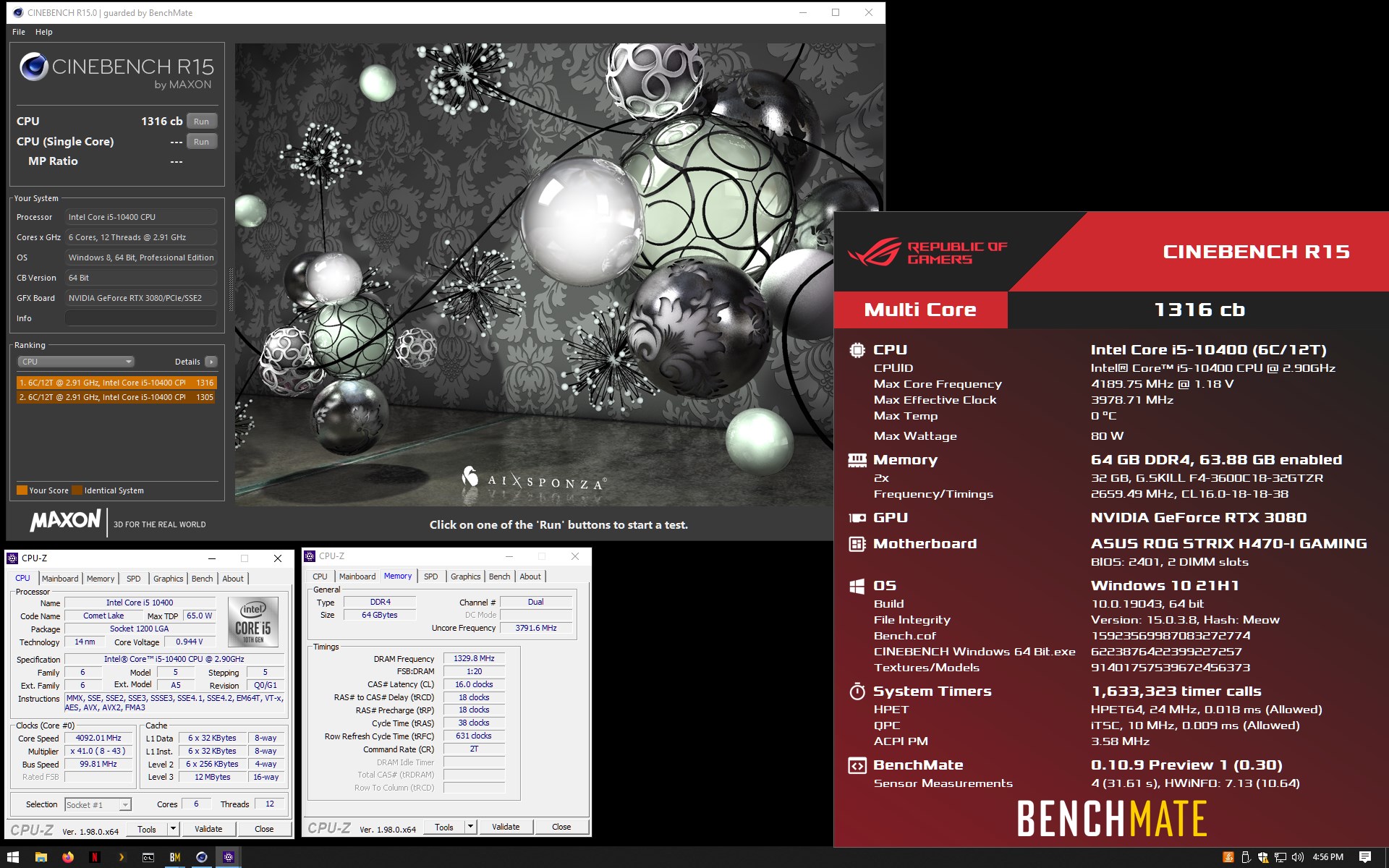Launch Firefox from the taskbar
The height and width of the screenshot is (868, 1389).
[68, 857]
